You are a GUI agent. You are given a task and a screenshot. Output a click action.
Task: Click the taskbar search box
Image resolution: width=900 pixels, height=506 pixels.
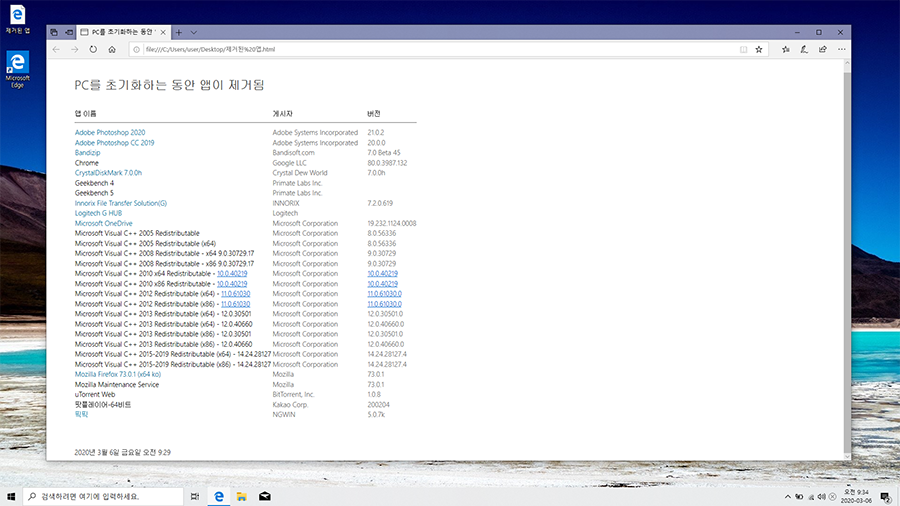(103, 496)
